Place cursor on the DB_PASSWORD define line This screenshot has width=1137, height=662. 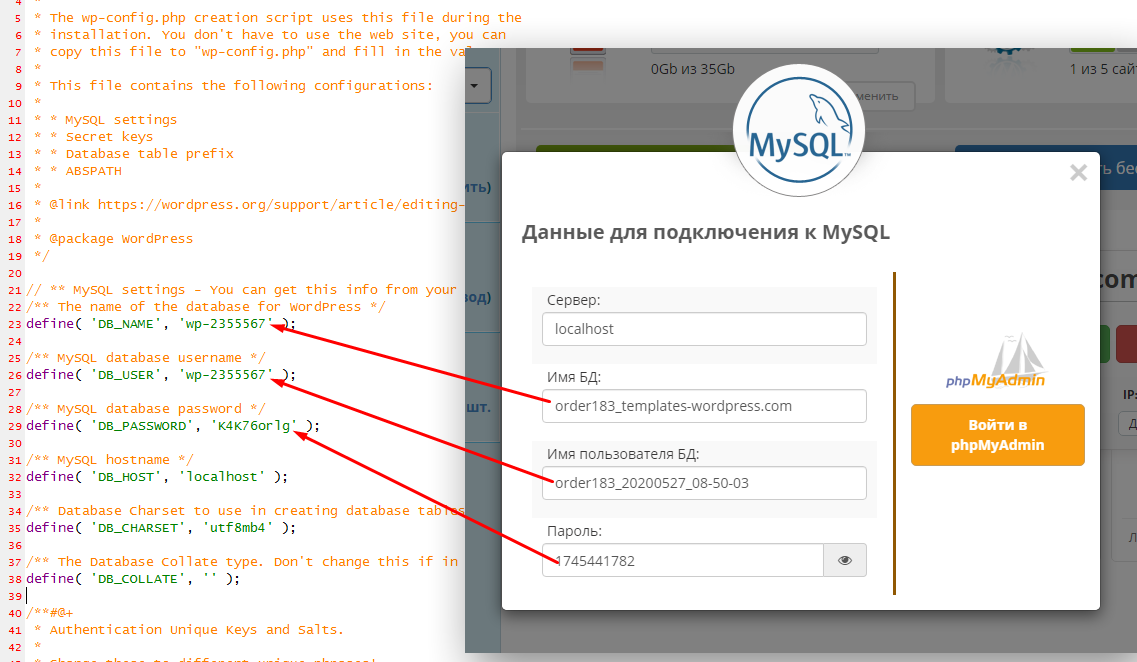[x=173, y=426]
